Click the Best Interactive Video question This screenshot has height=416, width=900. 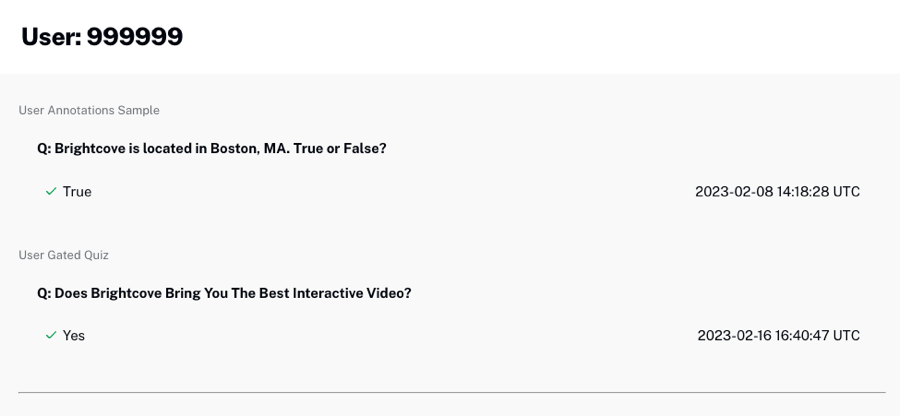pos(224,293)
